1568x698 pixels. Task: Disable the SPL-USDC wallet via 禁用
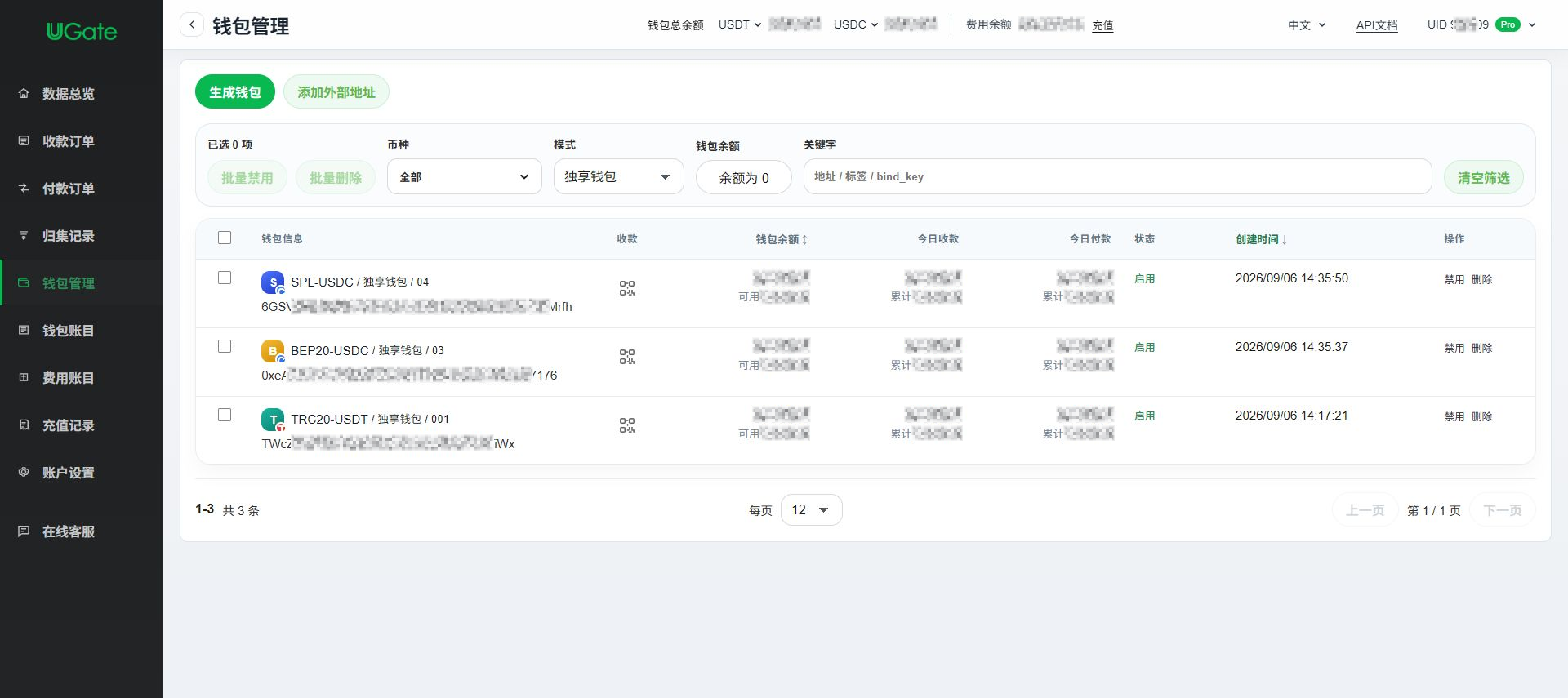click(x=1454, y=279)
